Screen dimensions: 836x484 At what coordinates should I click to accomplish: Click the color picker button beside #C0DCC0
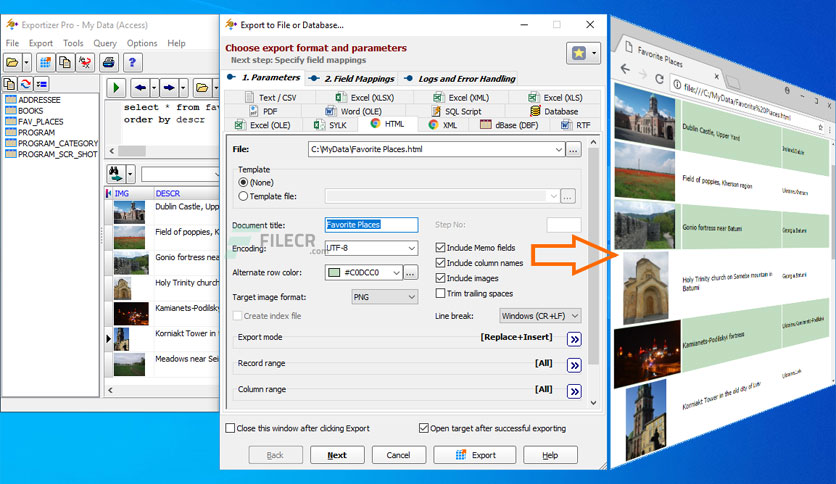coord(410,272)
